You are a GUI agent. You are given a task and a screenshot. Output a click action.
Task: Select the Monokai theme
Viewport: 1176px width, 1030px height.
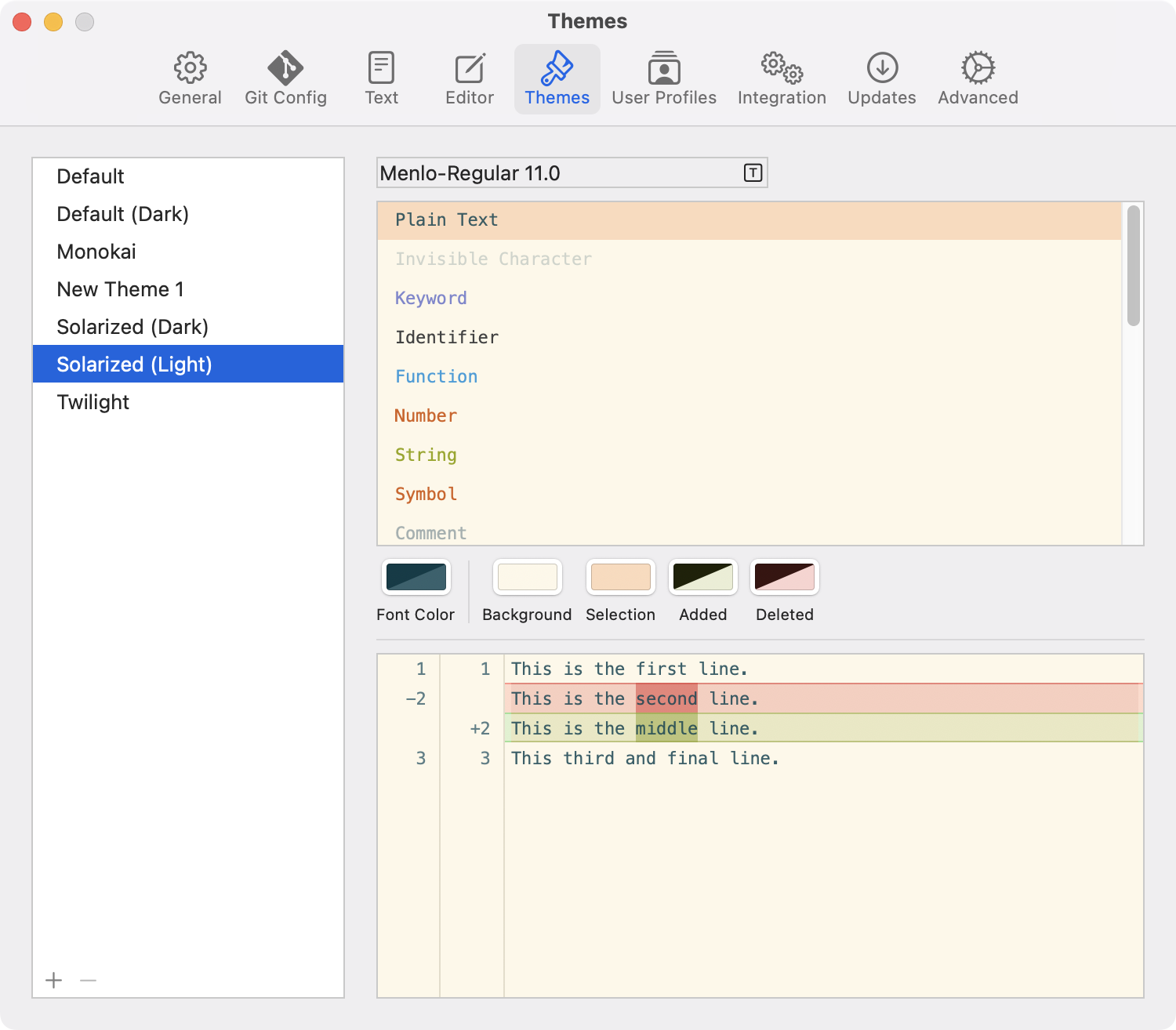[x=96, y=251]
